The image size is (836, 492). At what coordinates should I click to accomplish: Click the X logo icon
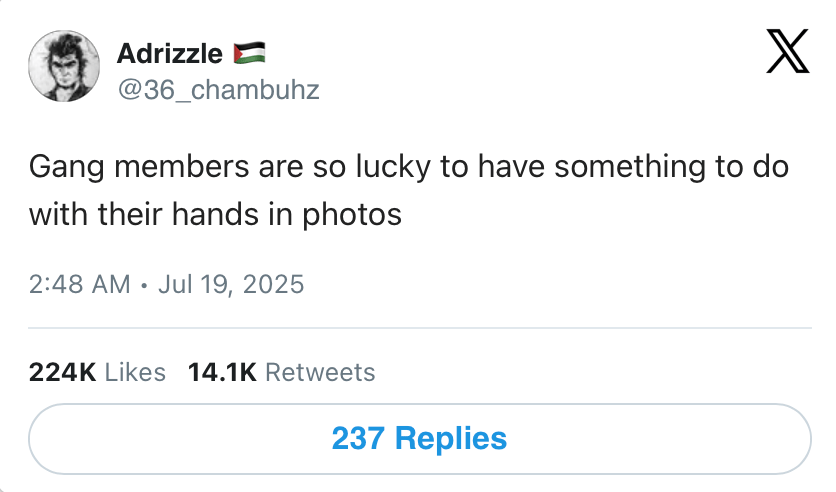[x=787, y=51]
